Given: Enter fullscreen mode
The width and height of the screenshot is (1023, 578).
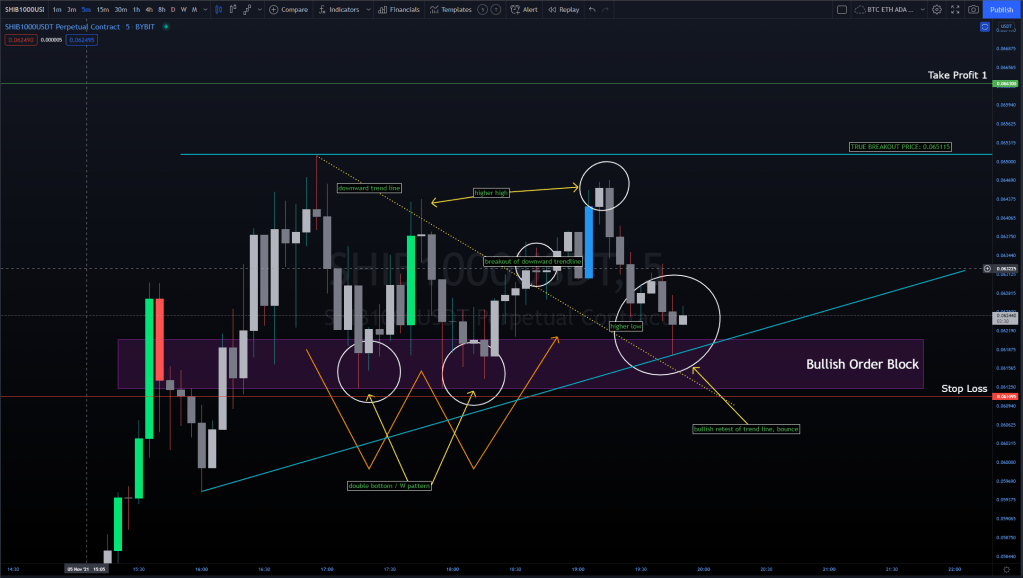Looking at the screenshot, I should click(954, 10).
